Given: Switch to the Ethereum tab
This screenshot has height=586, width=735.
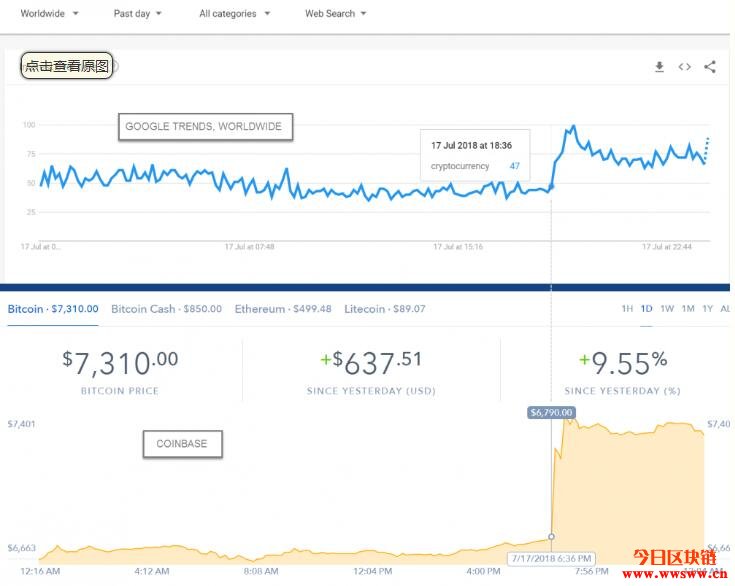Looking at the screenshot, I should 283,309.
